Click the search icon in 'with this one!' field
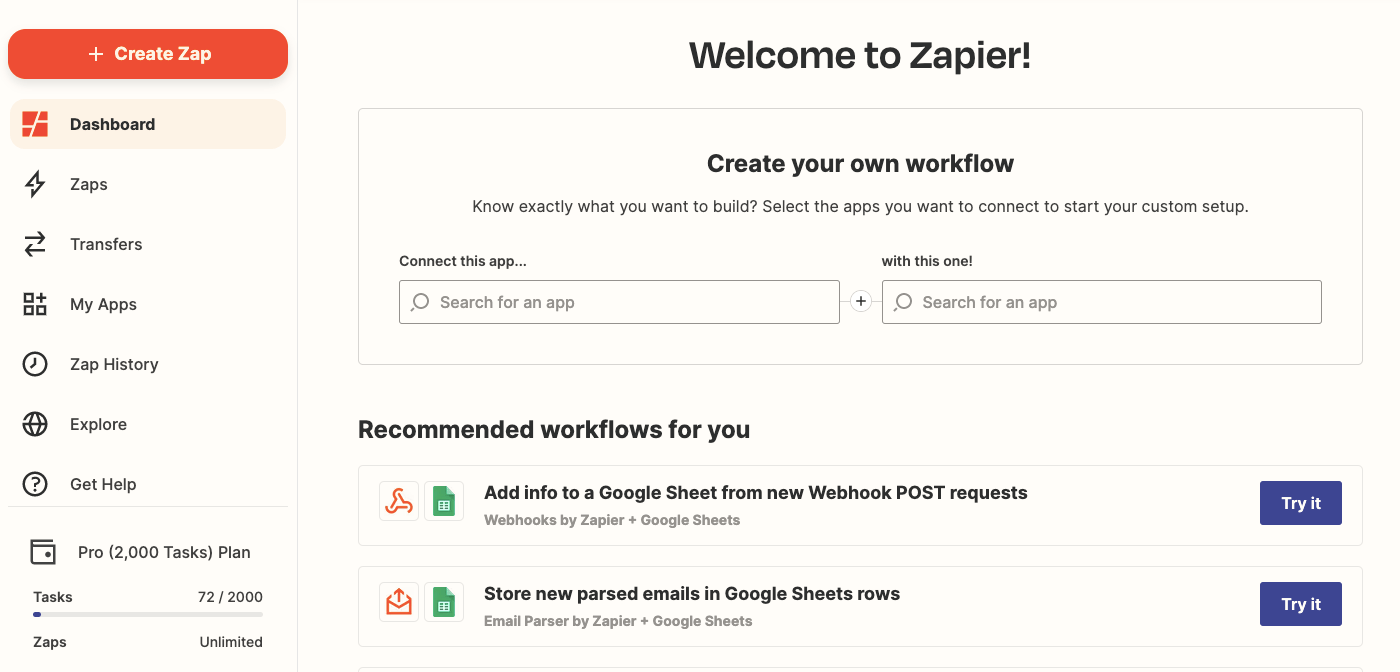Screen dimensions: 1400x672 (903, 302)
